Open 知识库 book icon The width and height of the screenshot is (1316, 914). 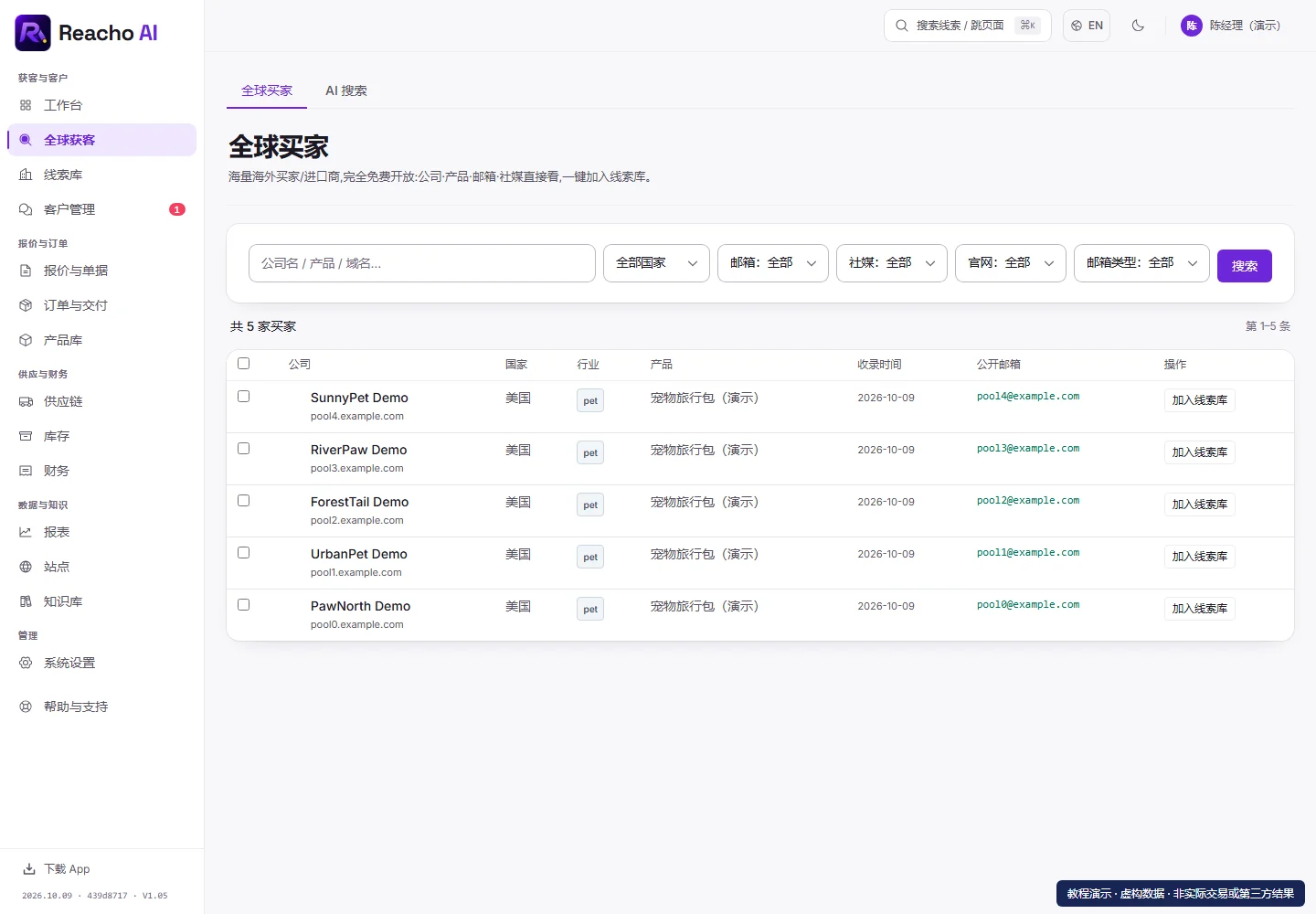point(26,601)
